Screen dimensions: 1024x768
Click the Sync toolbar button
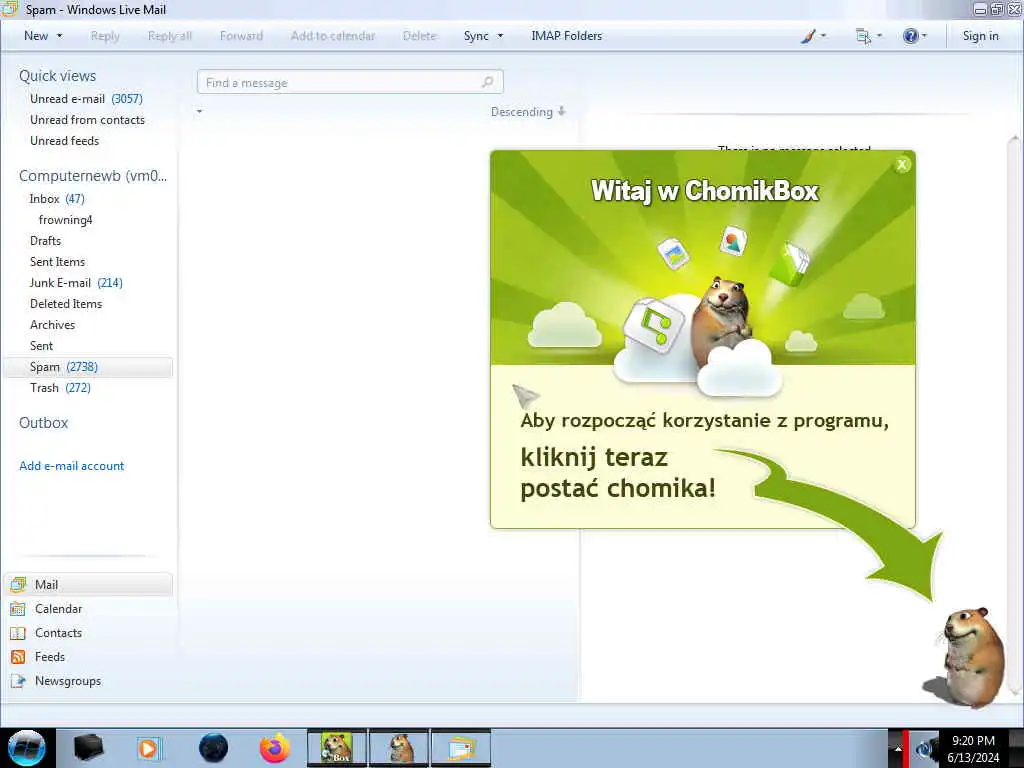pyautogui.click(x=476, y=36)
